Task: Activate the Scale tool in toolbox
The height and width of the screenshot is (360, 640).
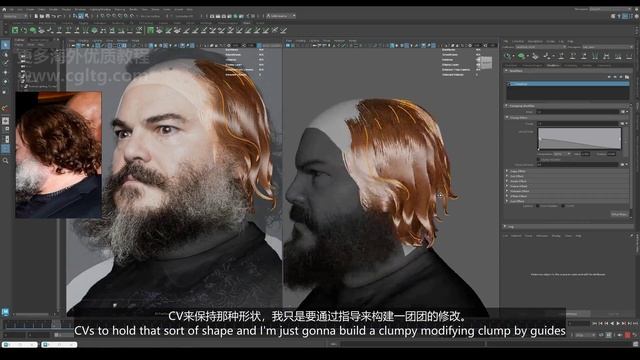Action: [5, 91]
